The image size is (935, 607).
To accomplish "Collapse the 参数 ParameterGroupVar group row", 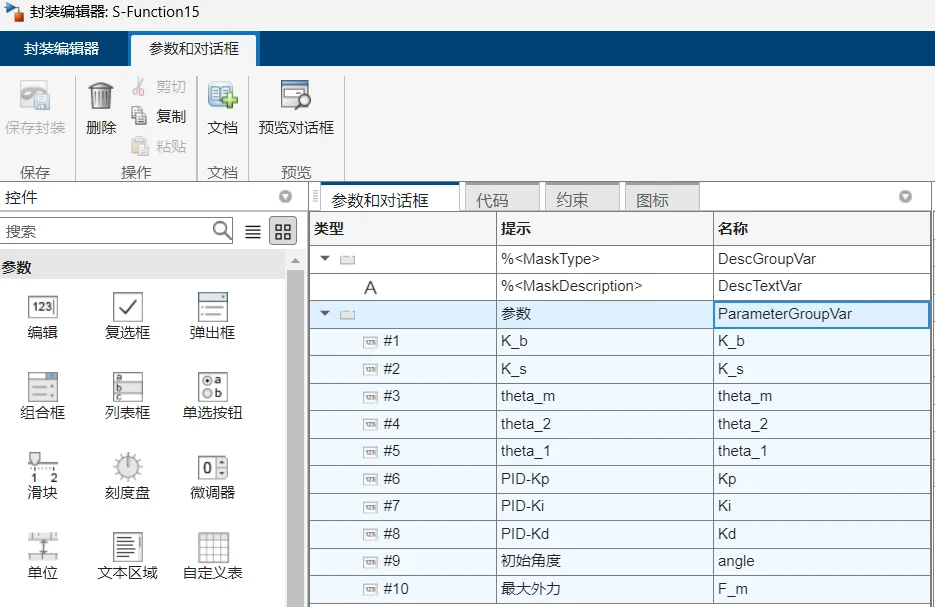I will tap(325, 314).
